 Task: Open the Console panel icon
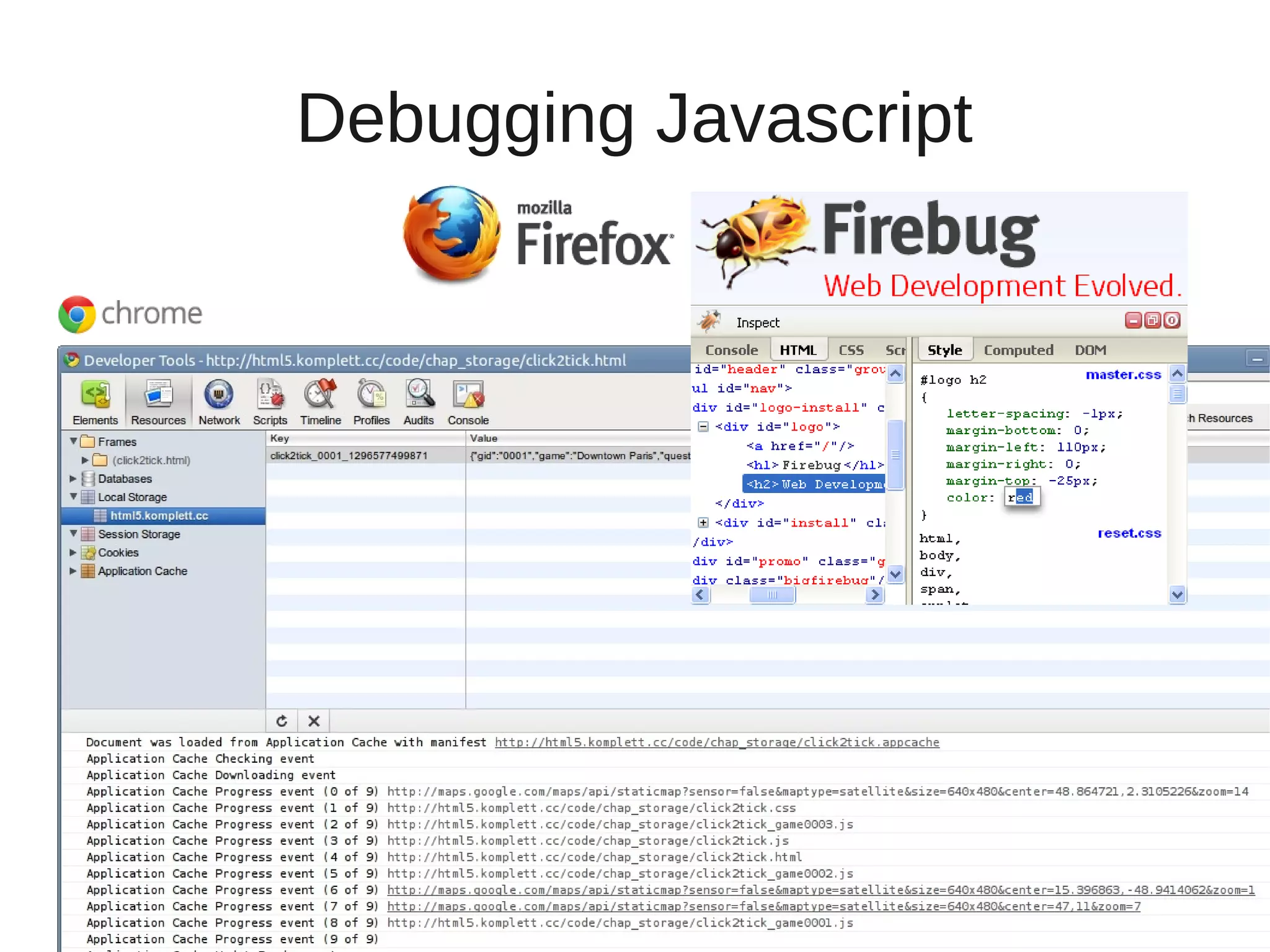tap(468, 395)
